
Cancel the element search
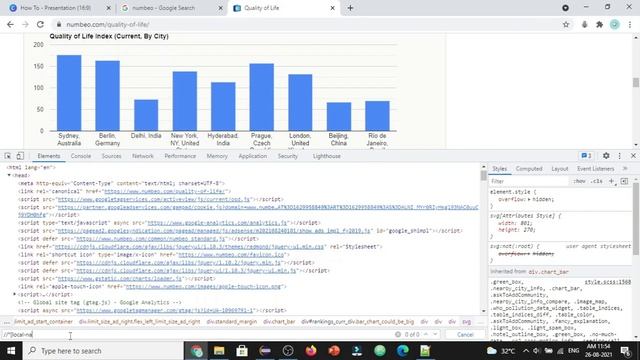pos(465,335)
